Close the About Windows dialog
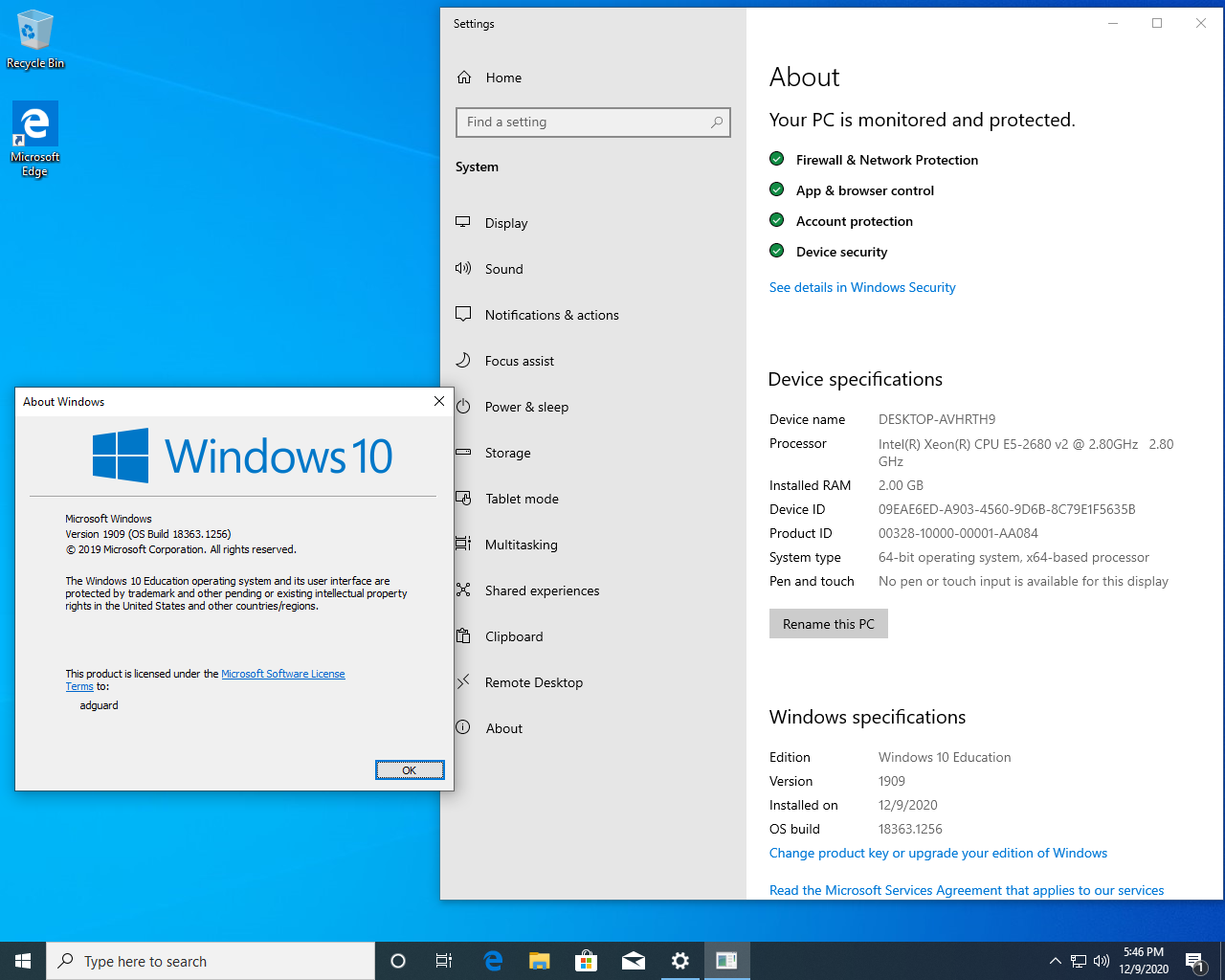 tap(439, 401)
